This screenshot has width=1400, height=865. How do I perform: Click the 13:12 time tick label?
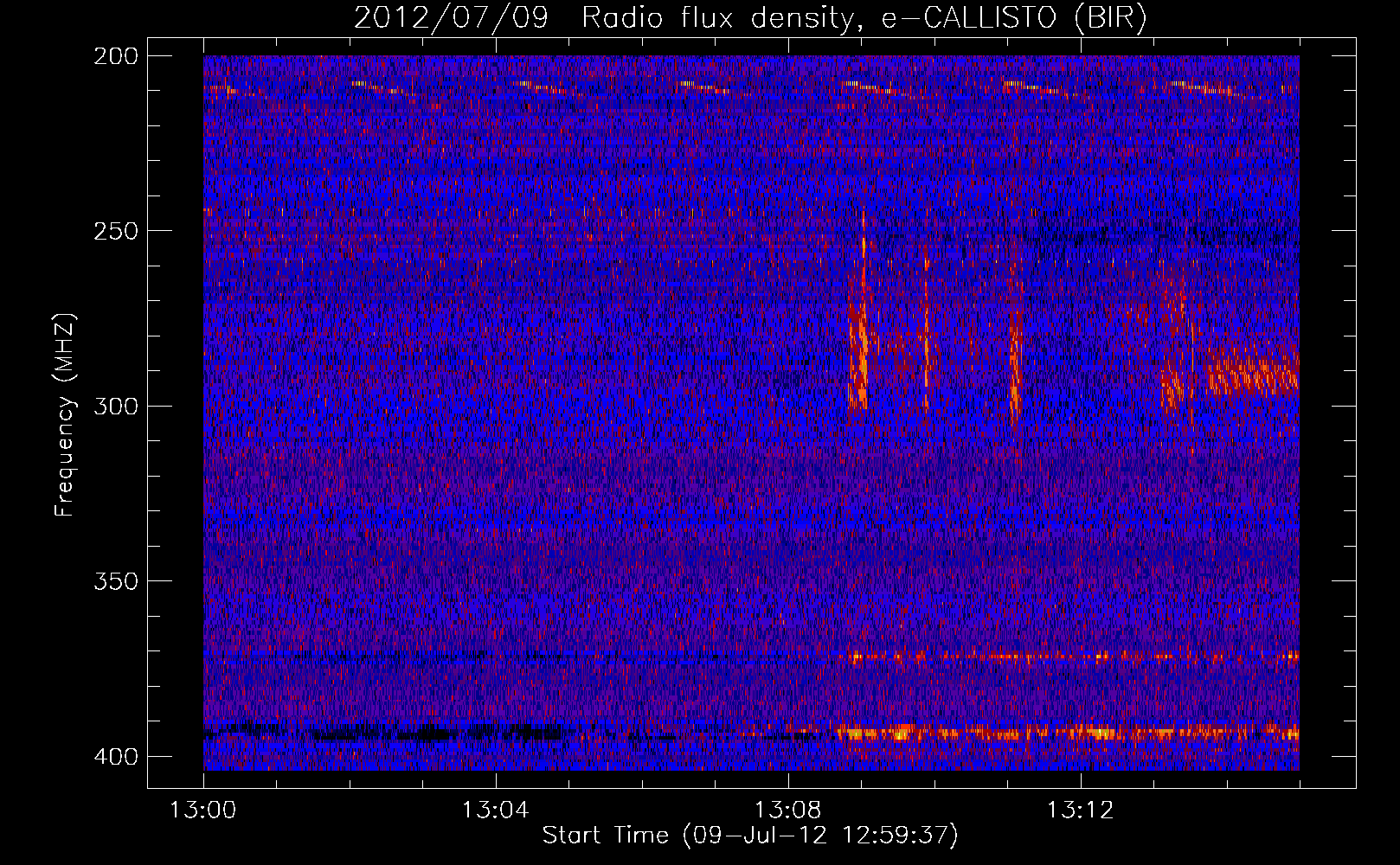click(x=1080, y=811)
